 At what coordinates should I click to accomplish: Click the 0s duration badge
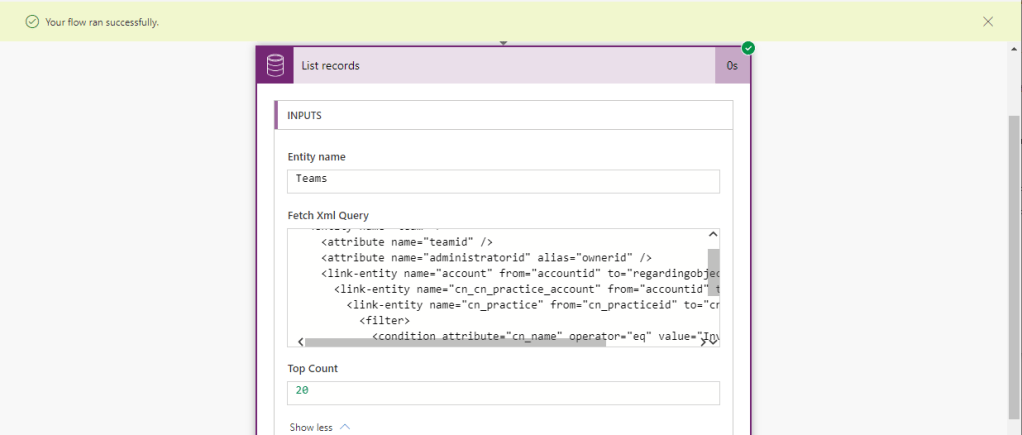(732, 66)
